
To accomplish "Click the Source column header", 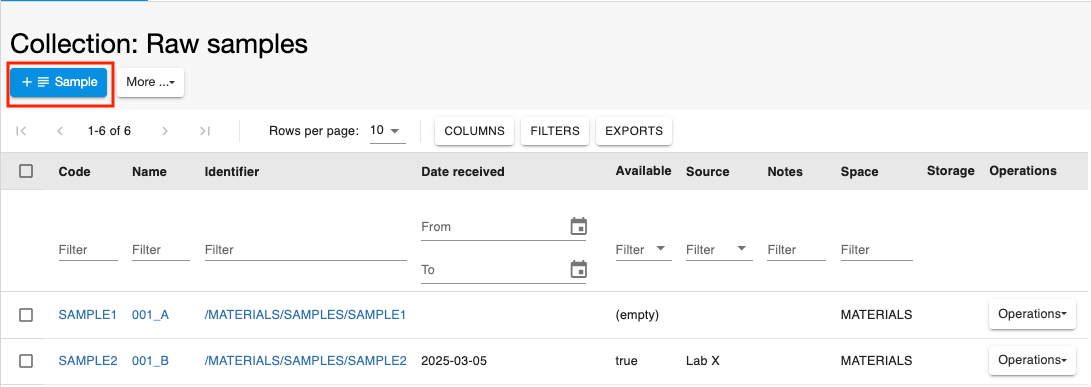I will [708, 171].
